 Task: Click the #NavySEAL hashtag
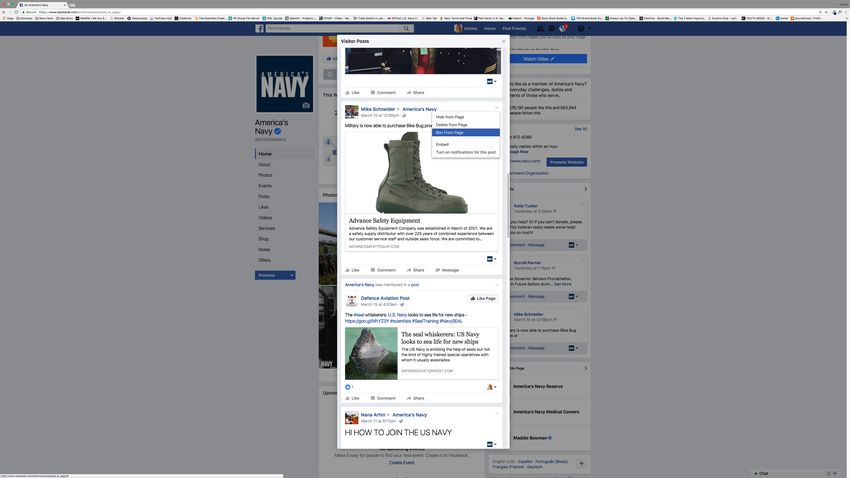(x=451, y=321)
